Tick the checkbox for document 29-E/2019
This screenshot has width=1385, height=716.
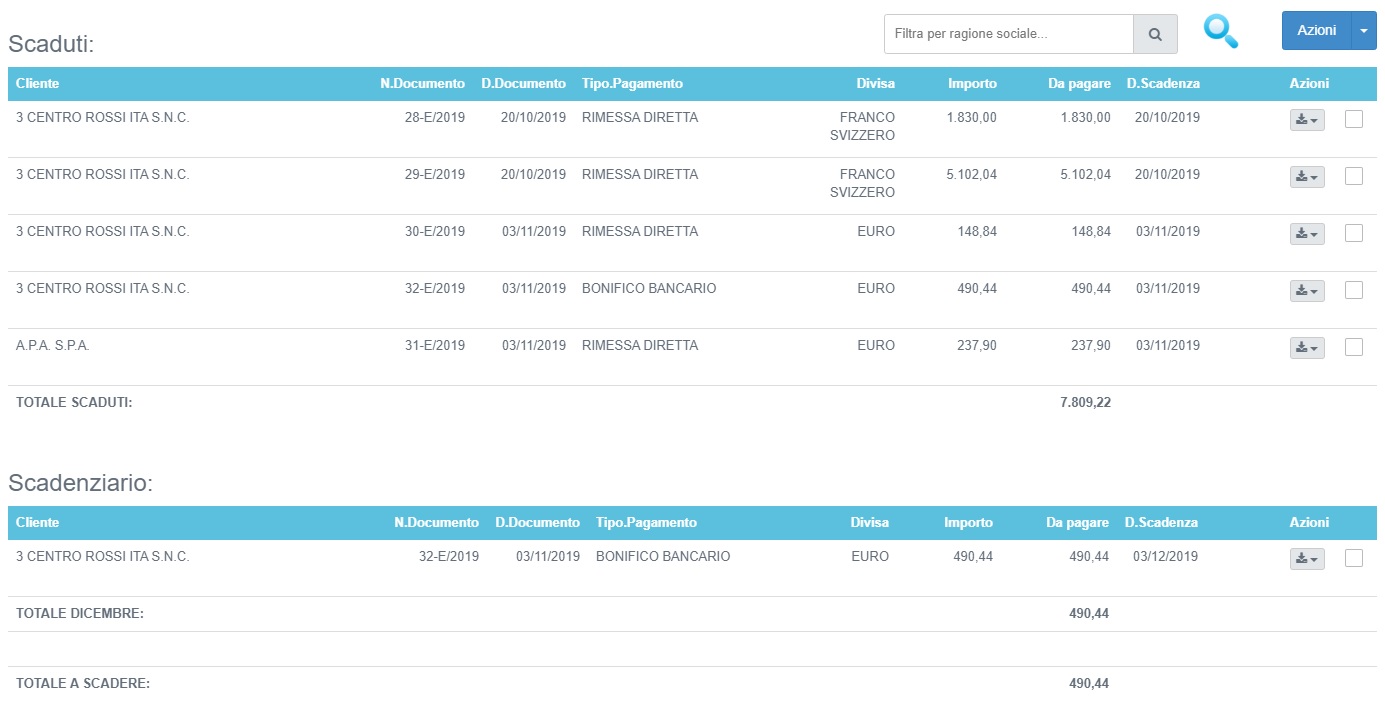click(1354, 176)
